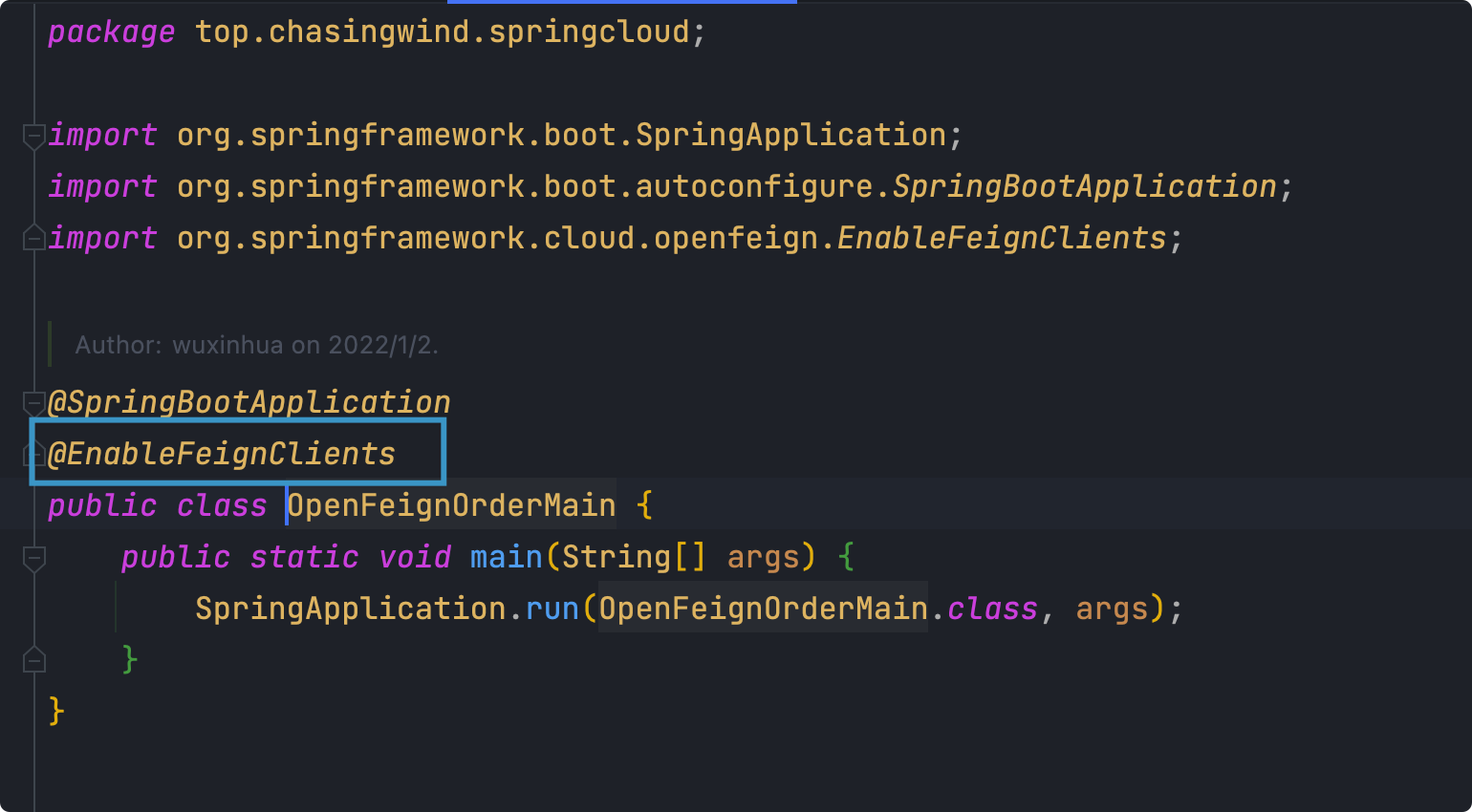Click the class keyword in the declaration

pyautogui.click(x=222, y=505)
